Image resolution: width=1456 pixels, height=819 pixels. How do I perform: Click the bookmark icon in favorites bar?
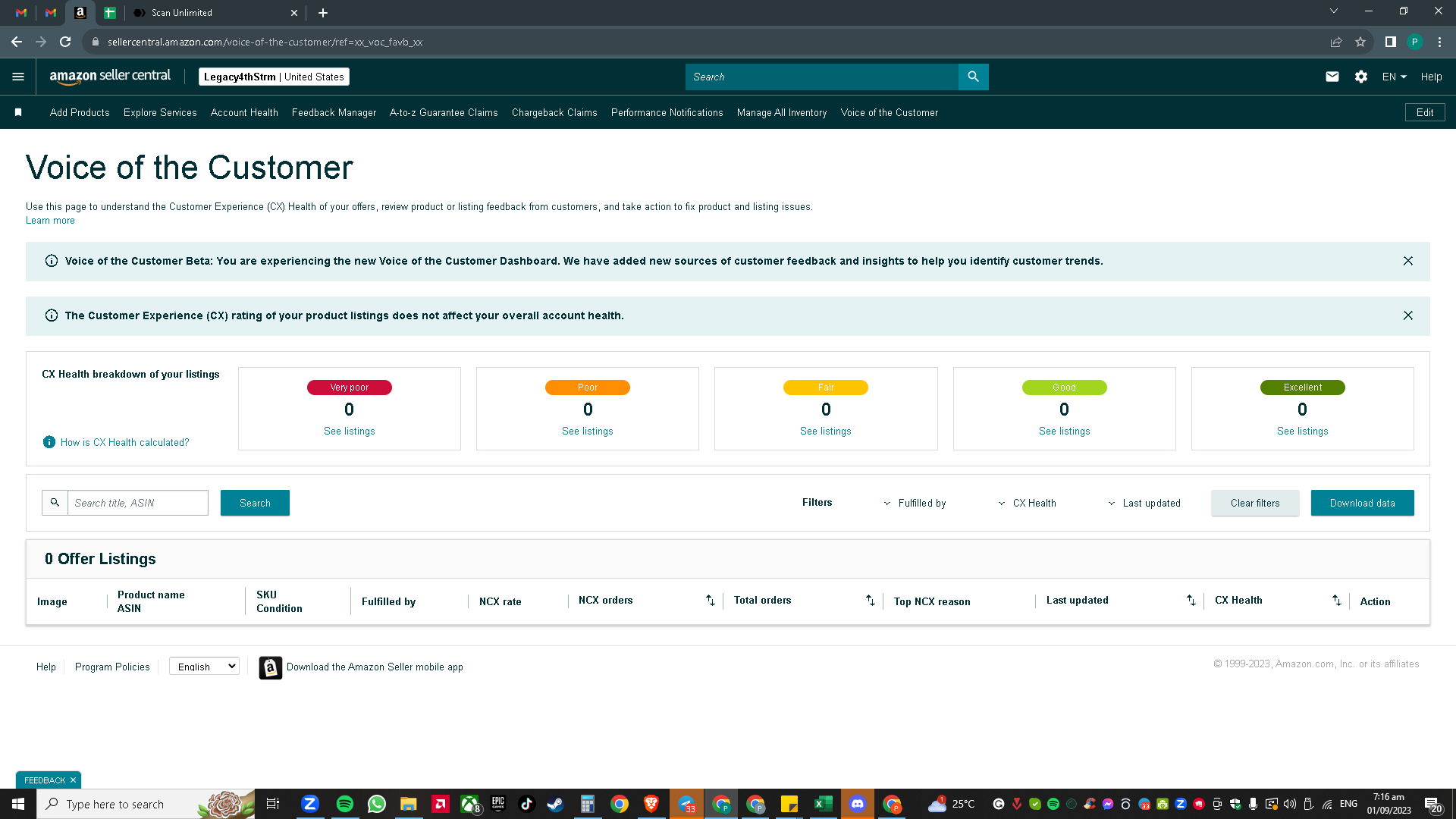(x=18, y=112)
